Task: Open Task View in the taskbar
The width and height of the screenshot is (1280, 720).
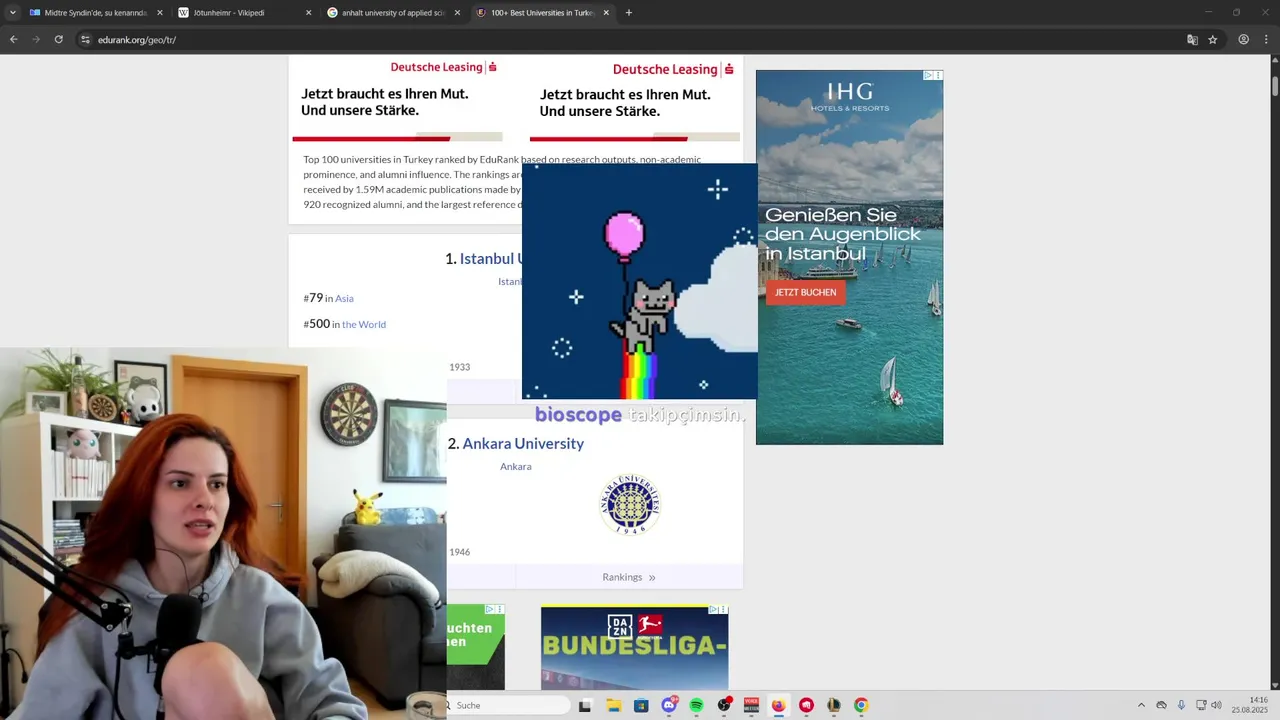Action: 585,705
